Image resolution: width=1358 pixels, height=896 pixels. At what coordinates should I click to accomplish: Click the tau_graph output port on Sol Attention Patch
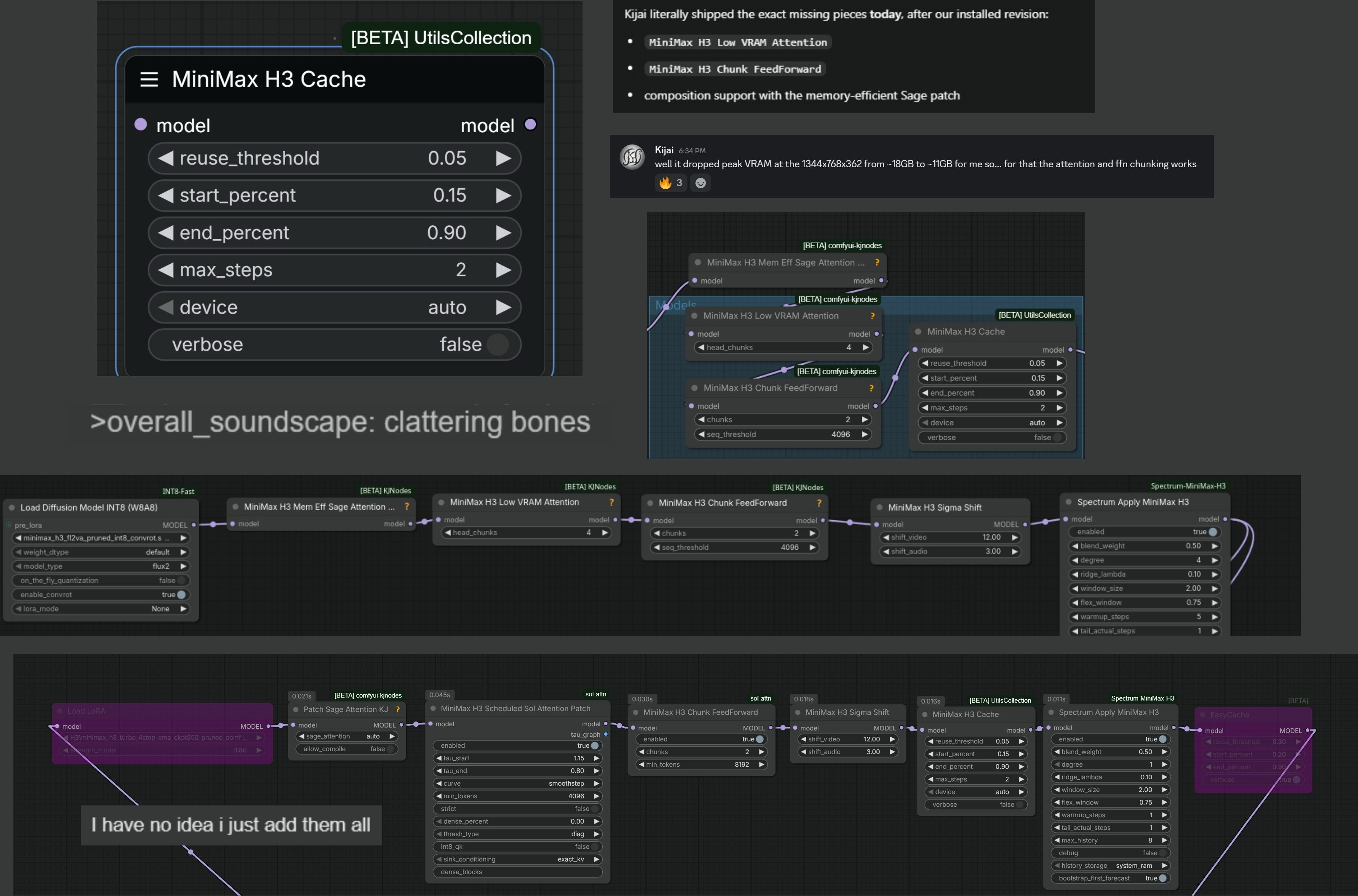606,734
